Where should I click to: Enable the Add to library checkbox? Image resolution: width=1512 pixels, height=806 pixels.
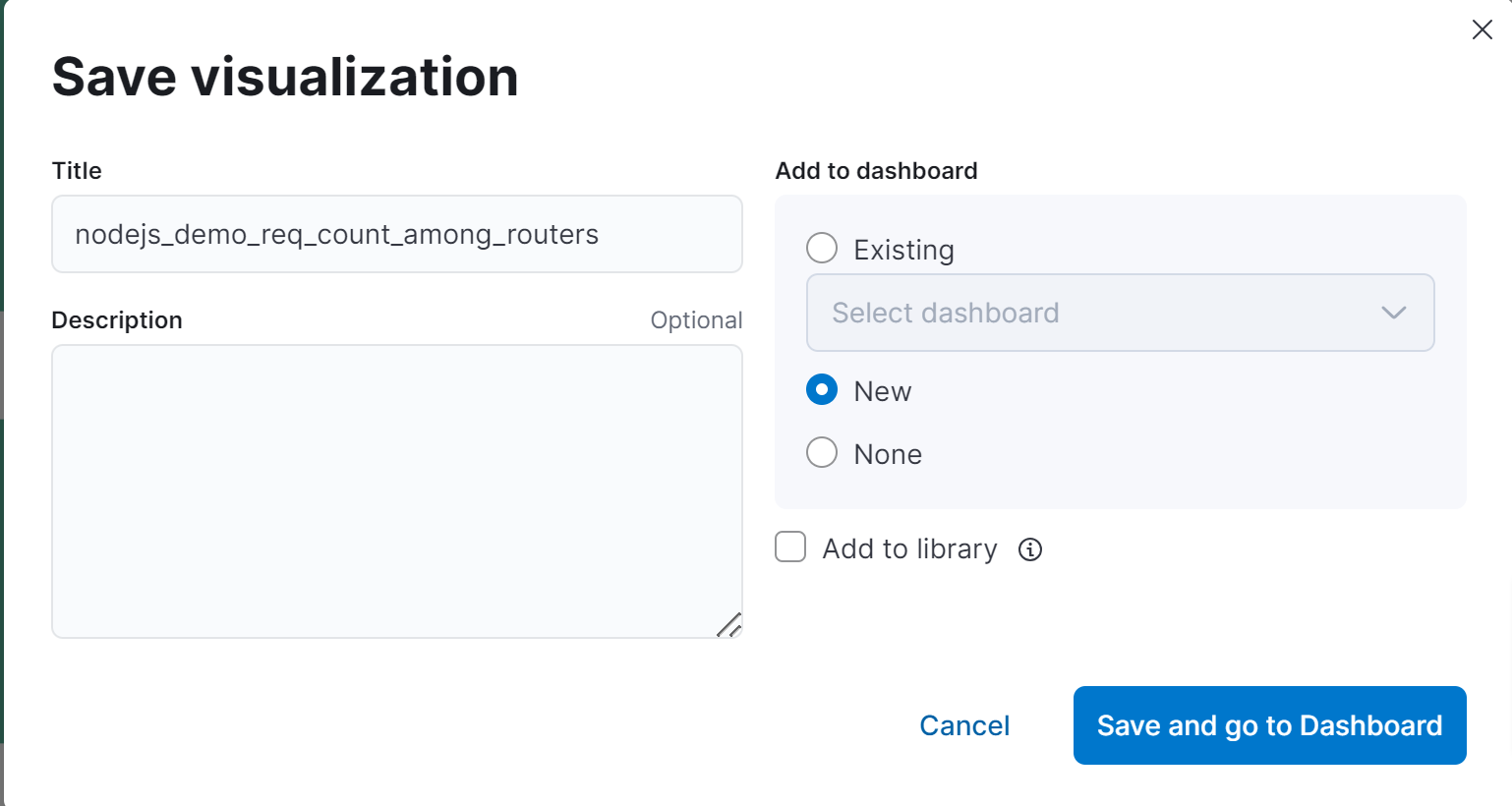click(x=790, y=547)
